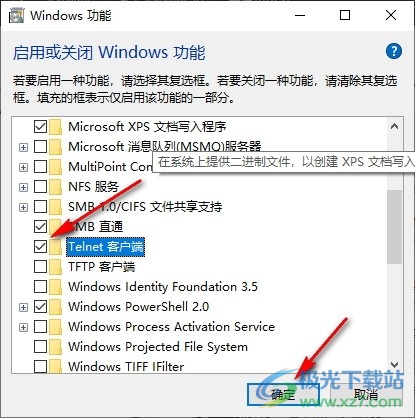Viewport: 415px width, 418px height.
Task: Click the 取消 cancel button
Action: click(x=366, y=395)
